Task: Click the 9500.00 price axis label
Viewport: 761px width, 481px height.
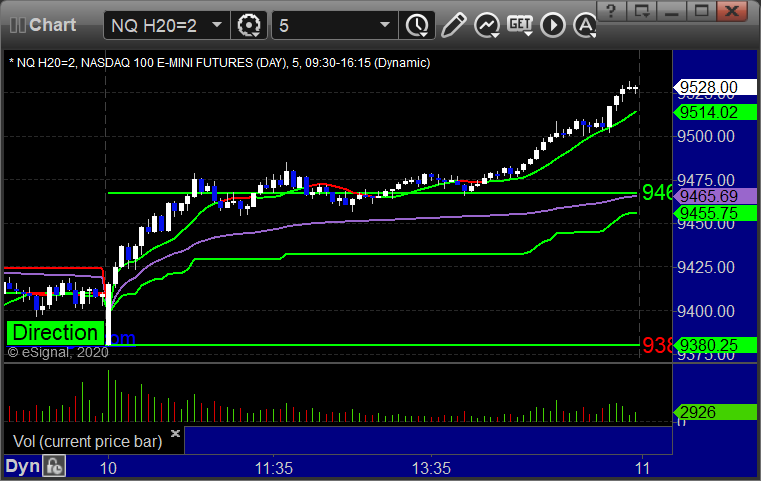Action: pyautogui.click(x=706, y=136)
